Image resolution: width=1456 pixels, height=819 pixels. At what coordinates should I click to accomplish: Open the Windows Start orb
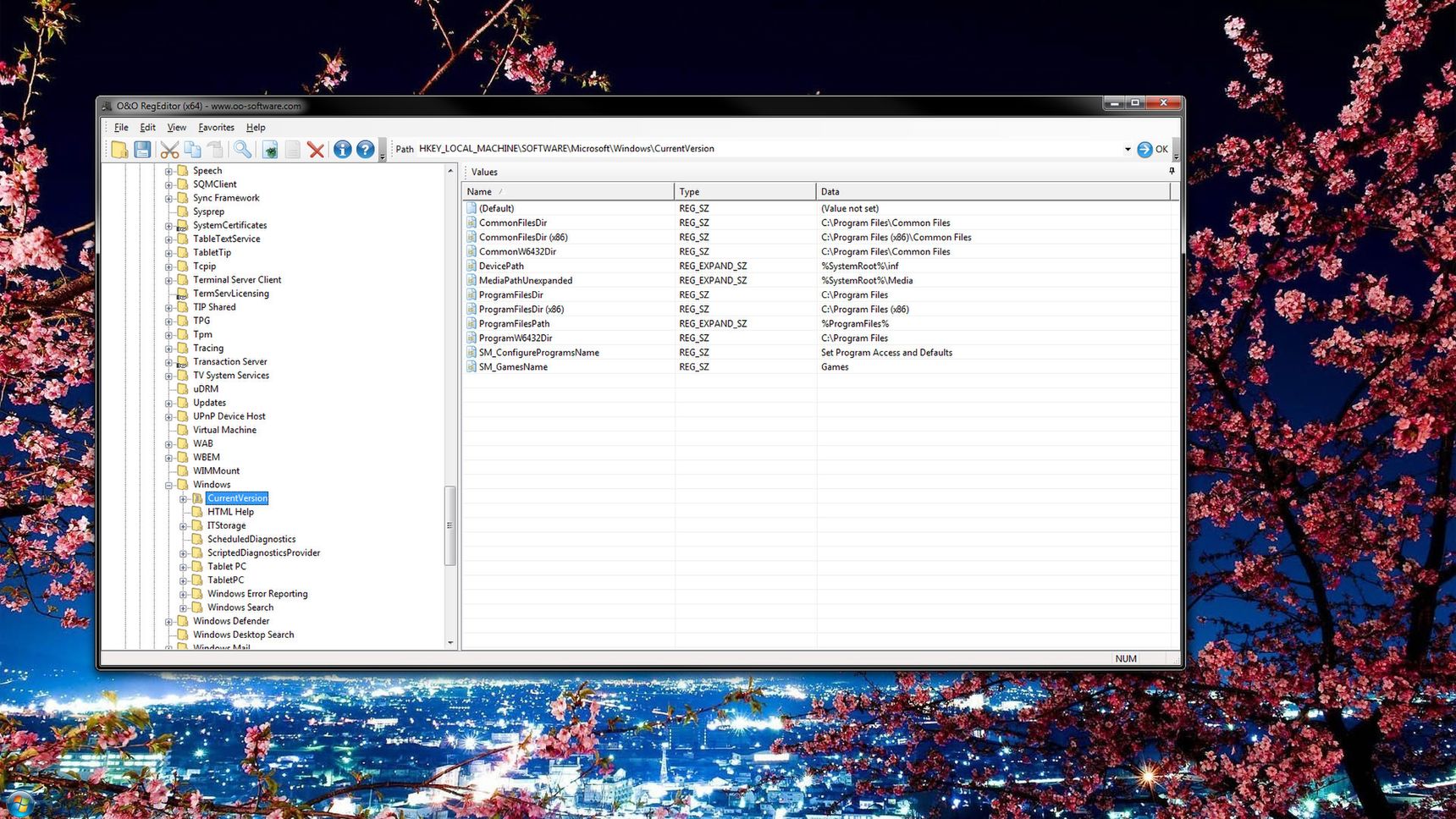(19, 805)
